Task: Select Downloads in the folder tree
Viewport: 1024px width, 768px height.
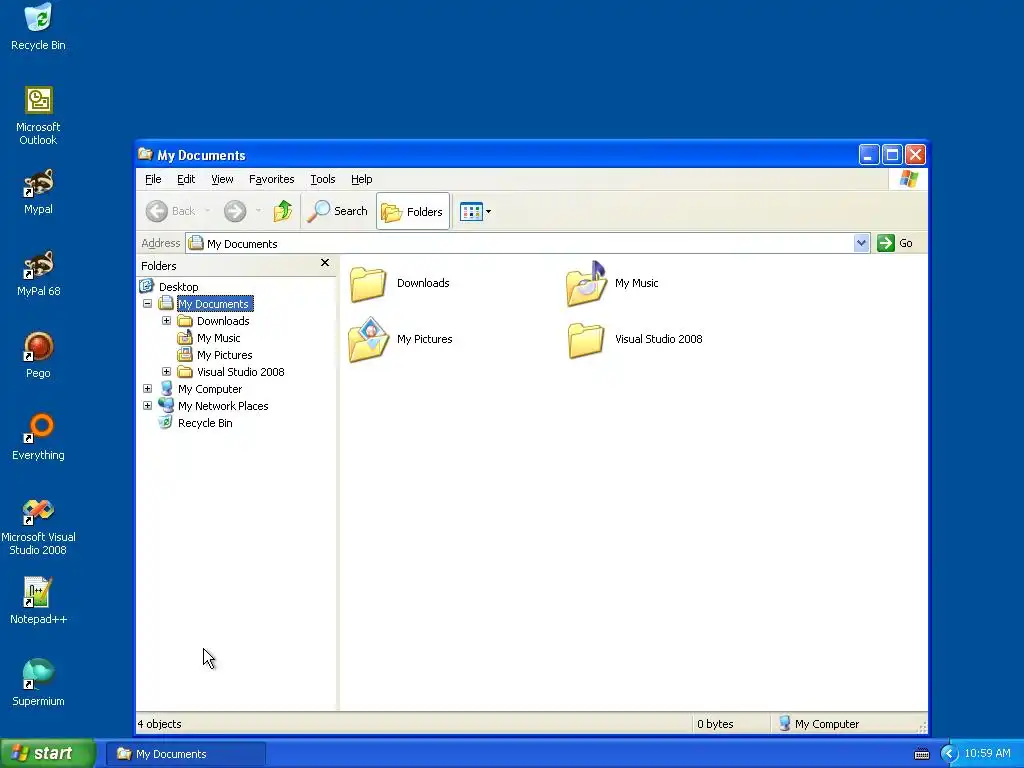Action: pyautogui.click(x=223, y=321)
